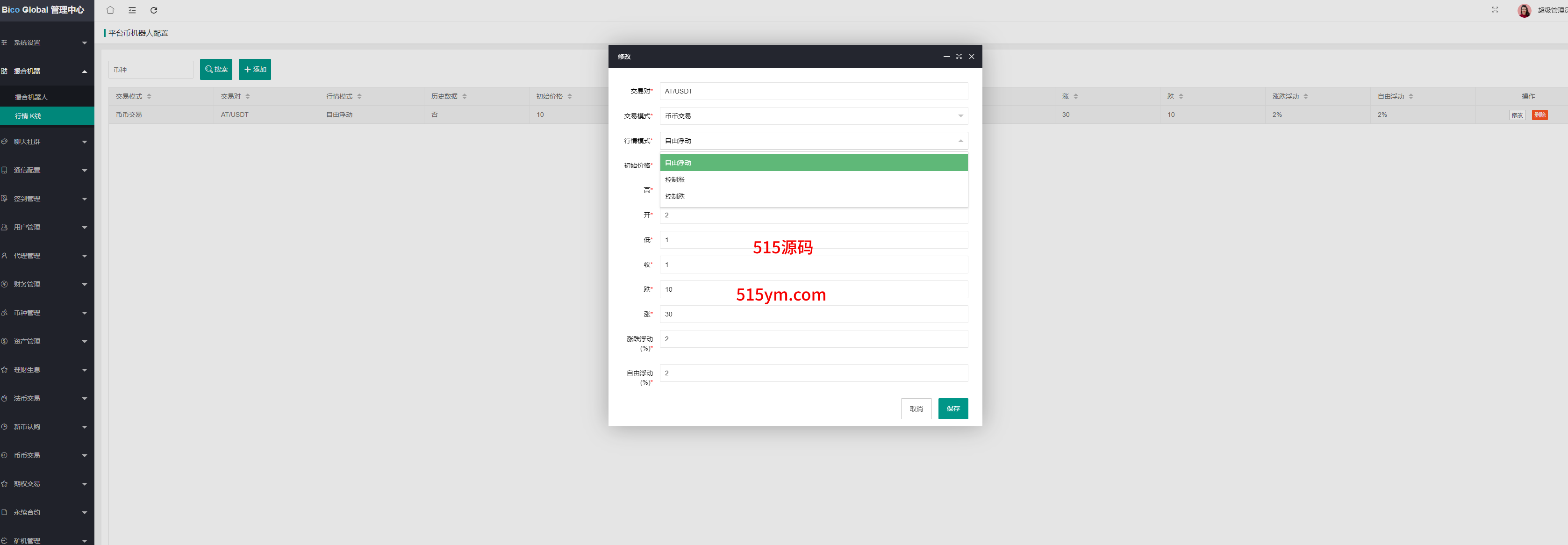Click the red 删除 button in table row

tap(1539, 115)
